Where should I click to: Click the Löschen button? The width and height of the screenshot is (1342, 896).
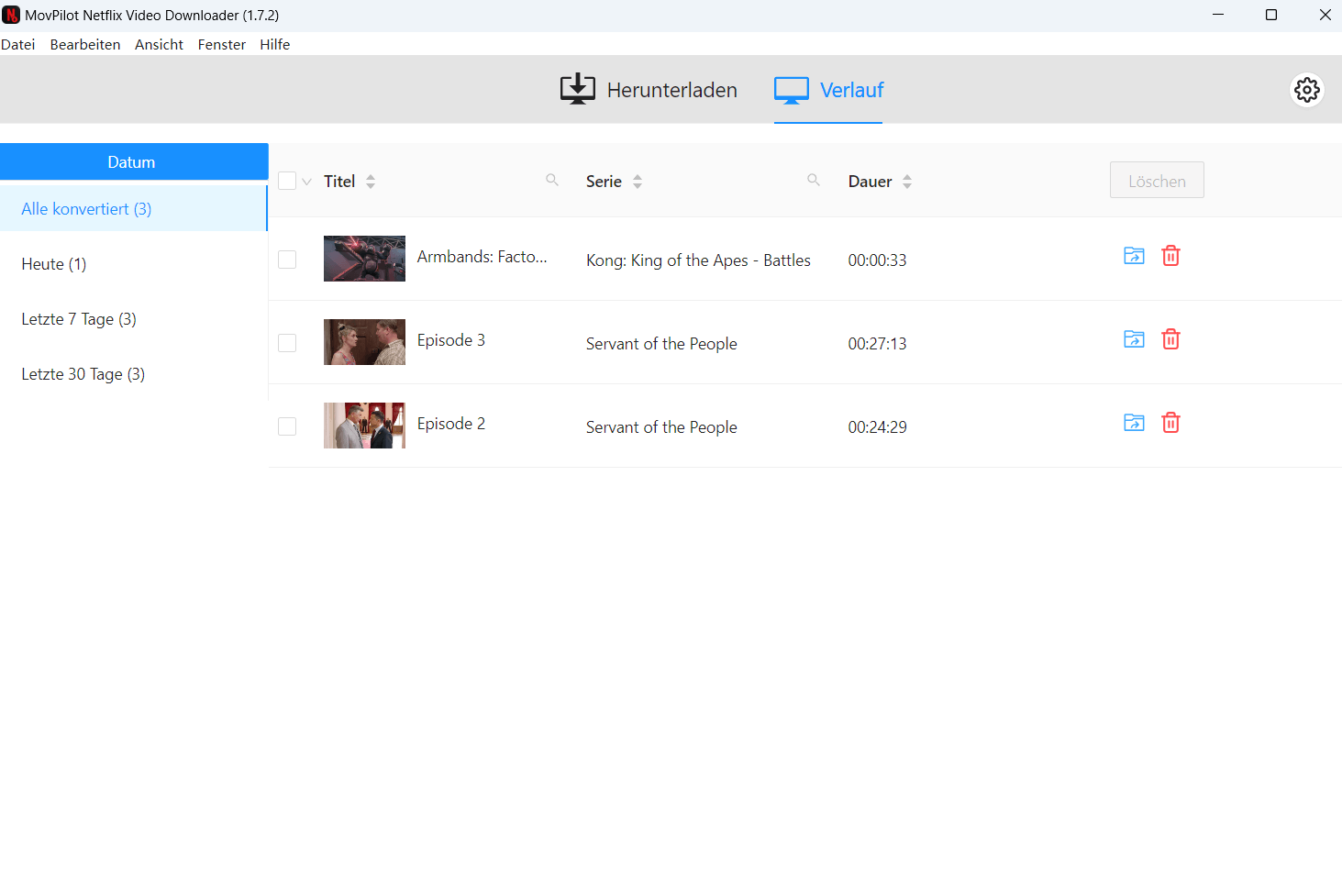point(1157,181)
